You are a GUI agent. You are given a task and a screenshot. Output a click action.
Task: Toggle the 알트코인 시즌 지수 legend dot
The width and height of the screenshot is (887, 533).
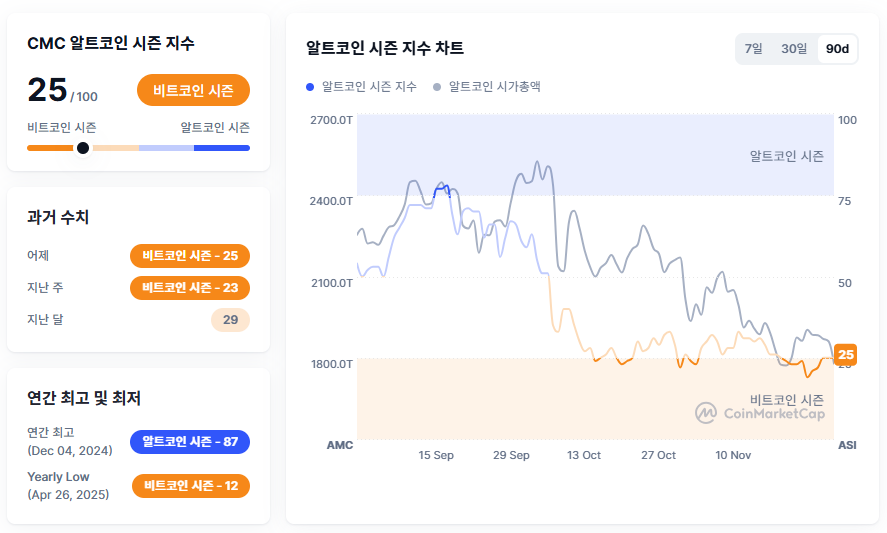[311, 87]
